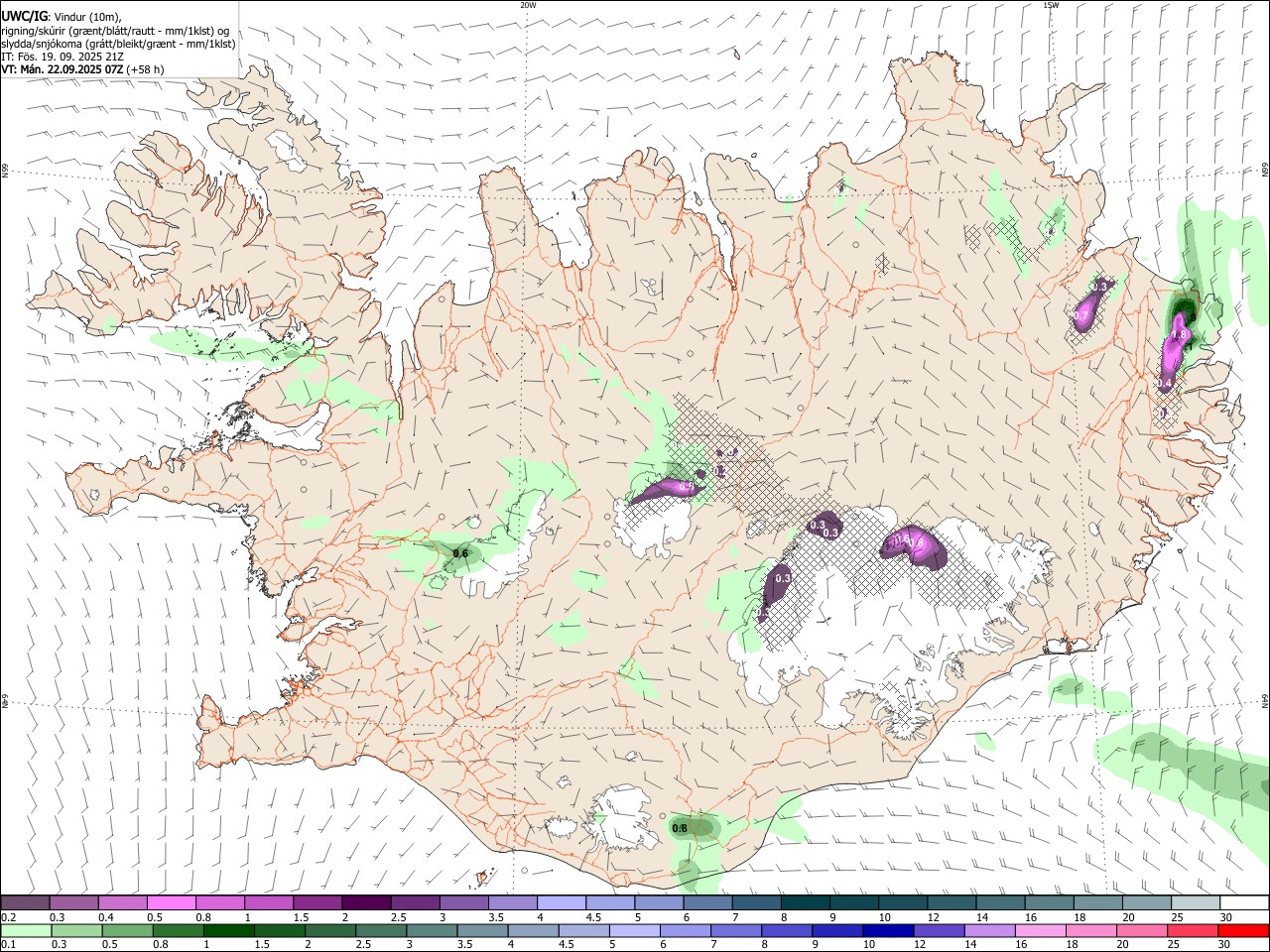Click the palest green 0.1 swatch in the lower legend row

pyautogui.click(x=27, y=930)
